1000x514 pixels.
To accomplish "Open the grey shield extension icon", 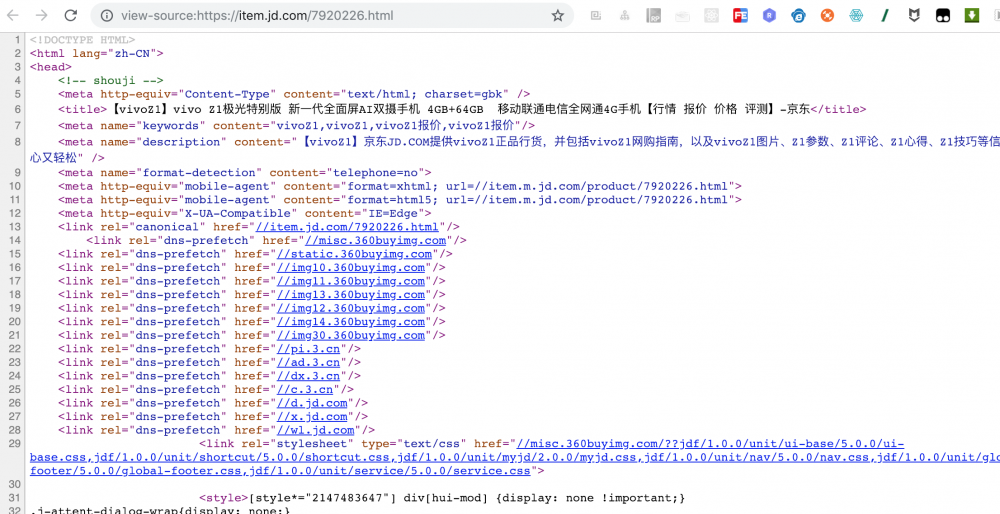I will pyautogui.click(x=914, y=15).
